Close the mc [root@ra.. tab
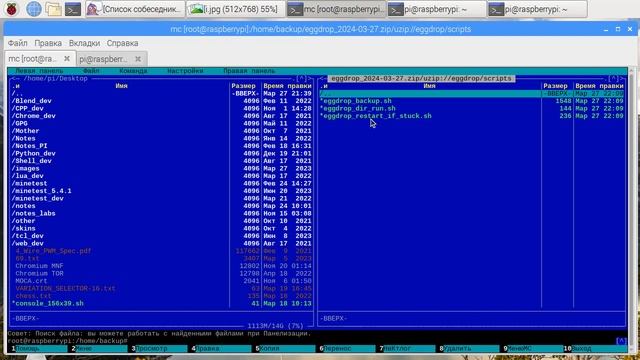 coord(67,58)
